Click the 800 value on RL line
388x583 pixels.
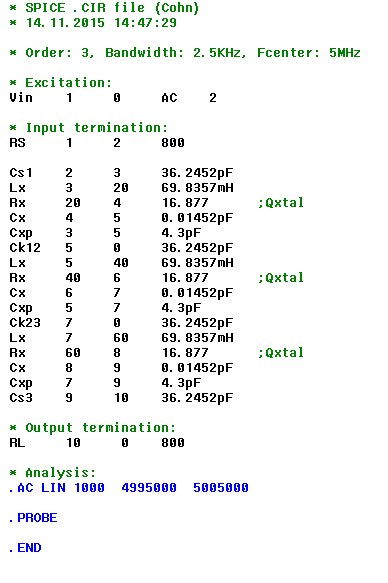click(173, 443)
